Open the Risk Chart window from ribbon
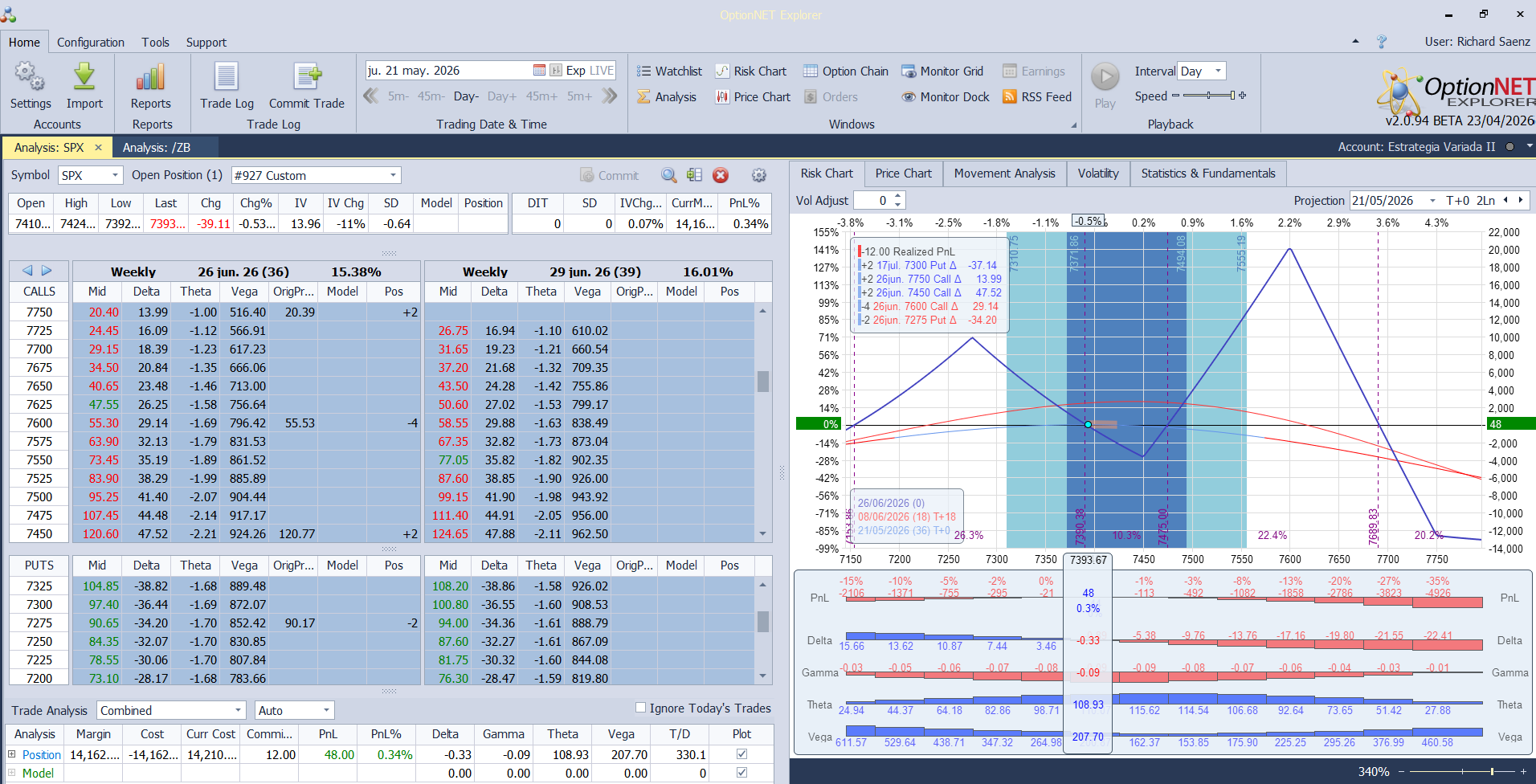The height and width of the screenshot is (784, 1536). [751, 71]
